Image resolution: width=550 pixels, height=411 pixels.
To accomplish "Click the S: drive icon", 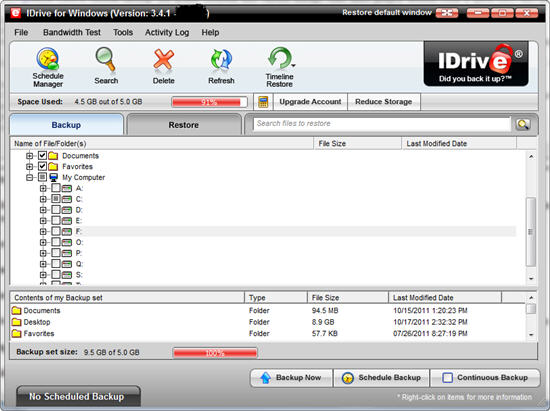I will pos(67,275).
